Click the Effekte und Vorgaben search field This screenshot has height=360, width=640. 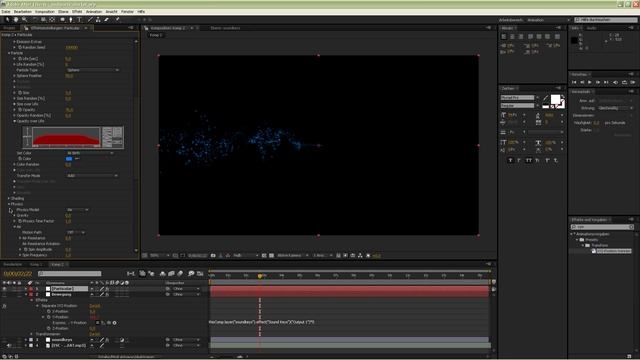tap(602, 227)
